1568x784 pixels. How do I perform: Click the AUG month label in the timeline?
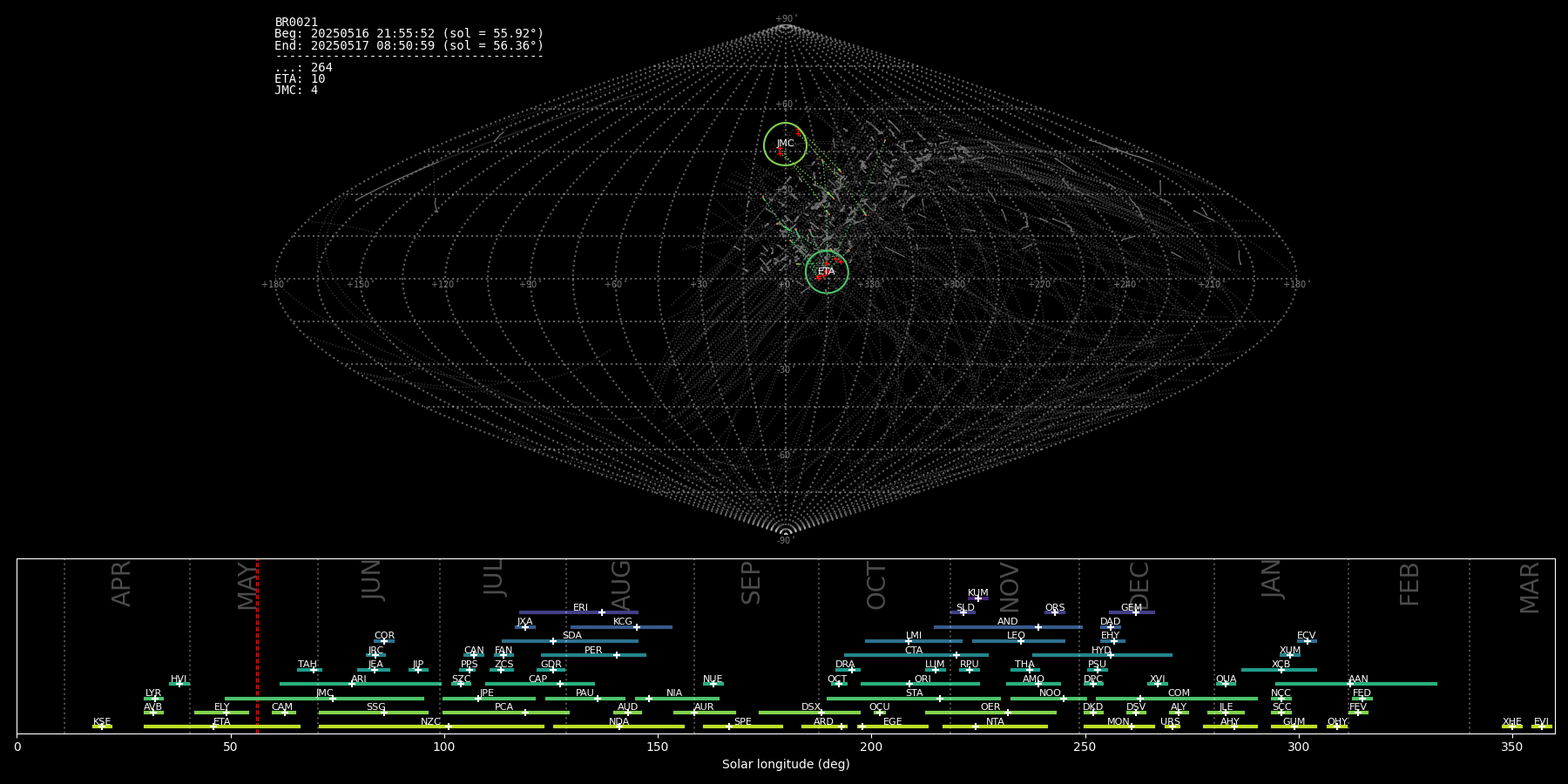(x=621, y=585)
